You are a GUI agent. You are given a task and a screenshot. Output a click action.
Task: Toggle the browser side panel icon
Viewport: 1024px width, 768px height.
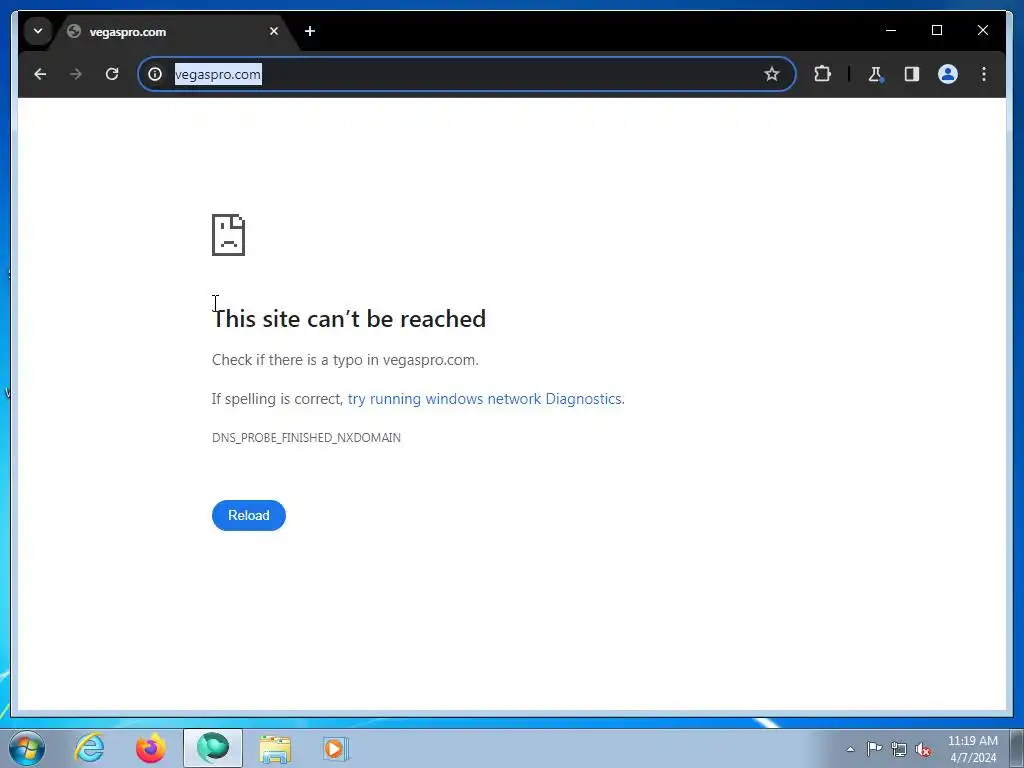coord(912,74)
